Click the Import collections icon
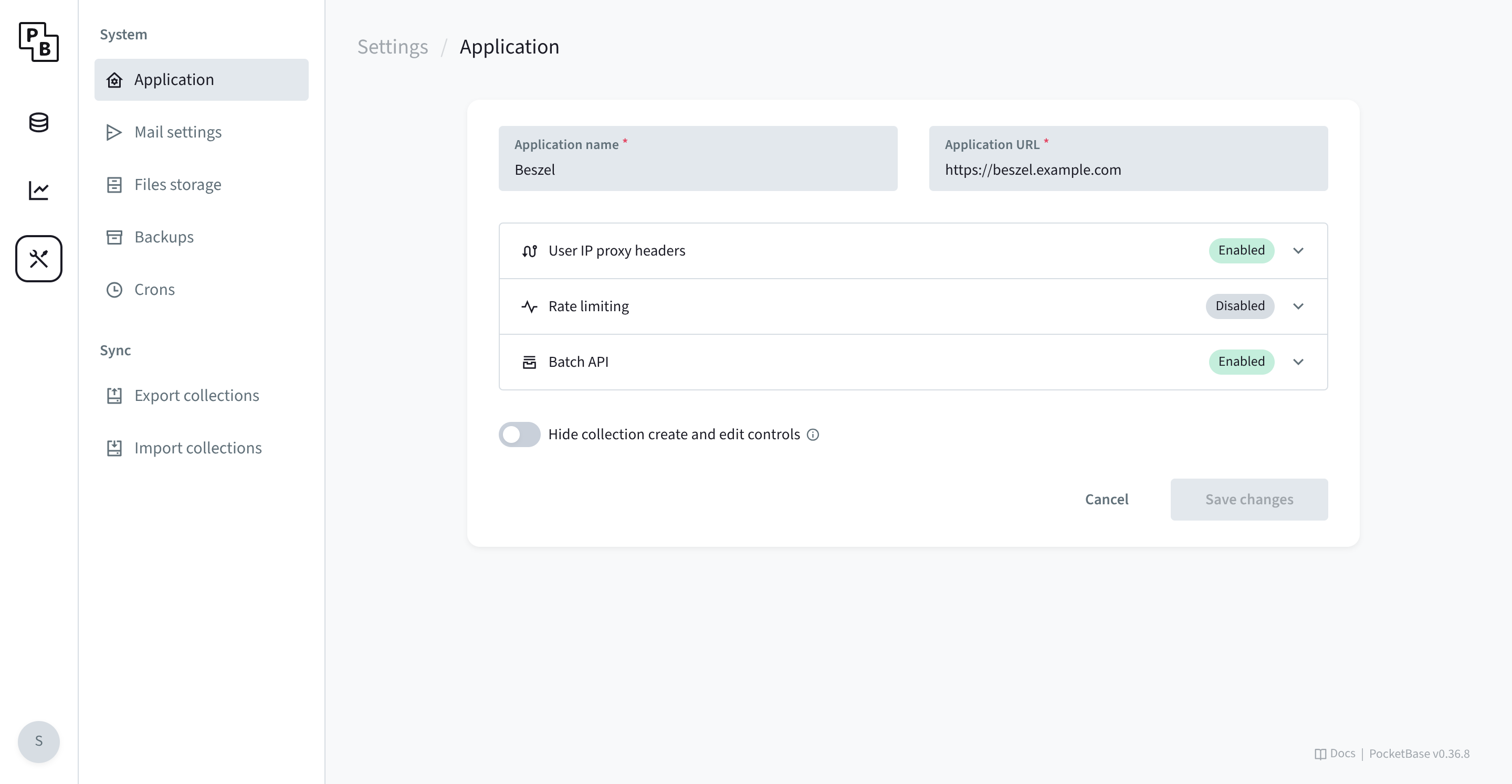1512x784 pixels. [x=114, y=448]
